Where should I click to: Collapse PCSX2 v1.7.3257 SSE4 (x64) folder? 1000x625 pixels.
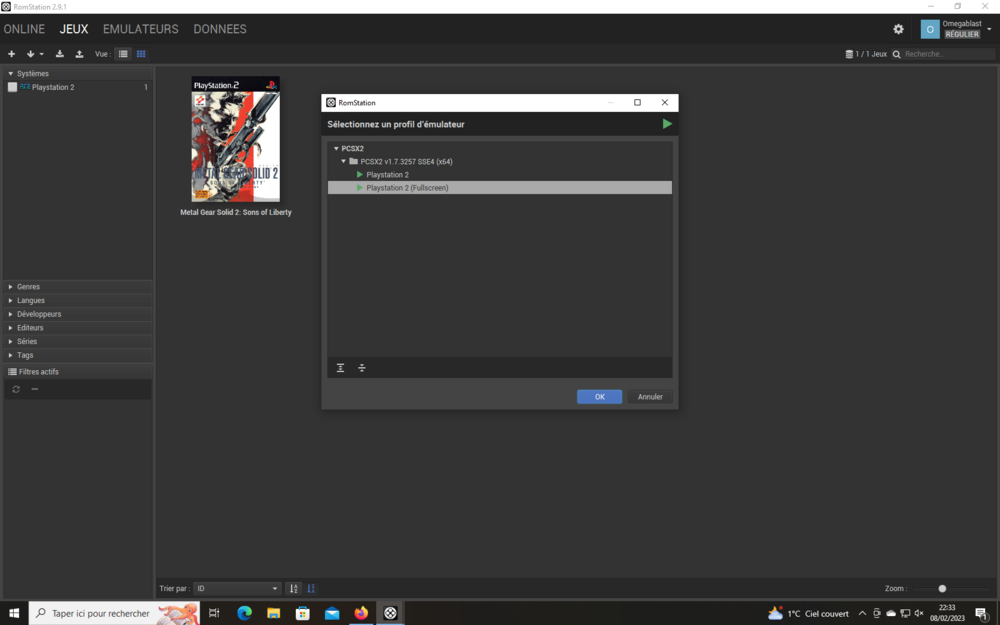point(343,161)
